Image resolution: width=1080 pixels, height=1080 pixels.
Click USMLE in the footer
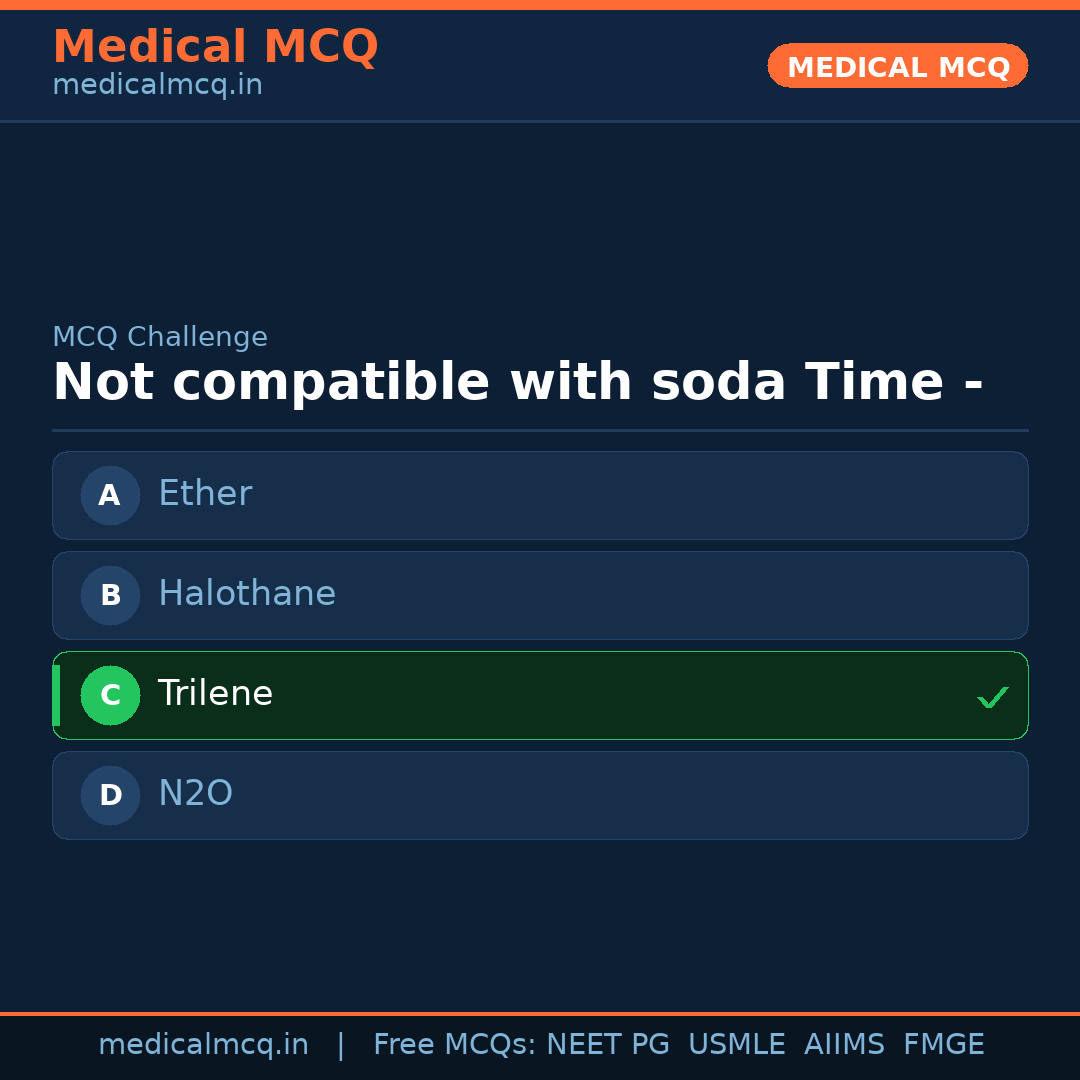[x=736, y=1045]
